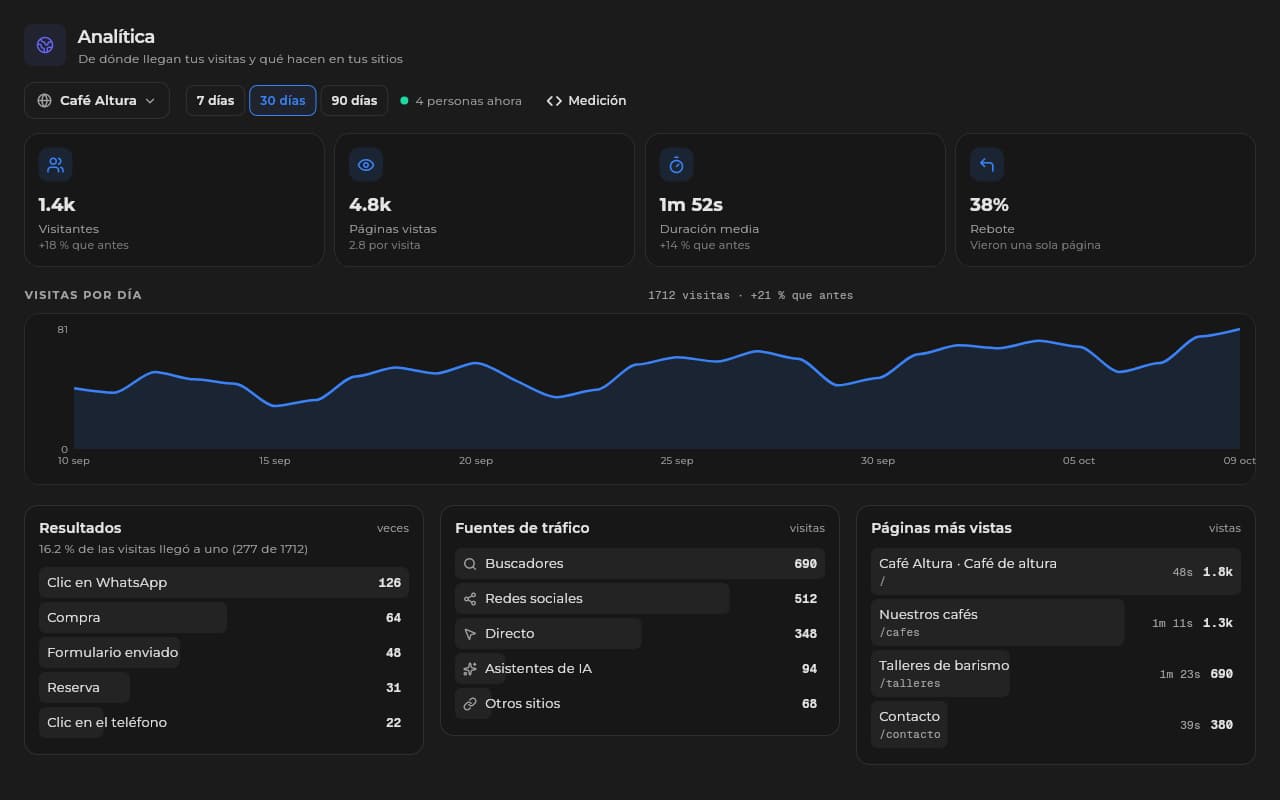
Task: Click the Otros sitios label
Action: [523, 704]
